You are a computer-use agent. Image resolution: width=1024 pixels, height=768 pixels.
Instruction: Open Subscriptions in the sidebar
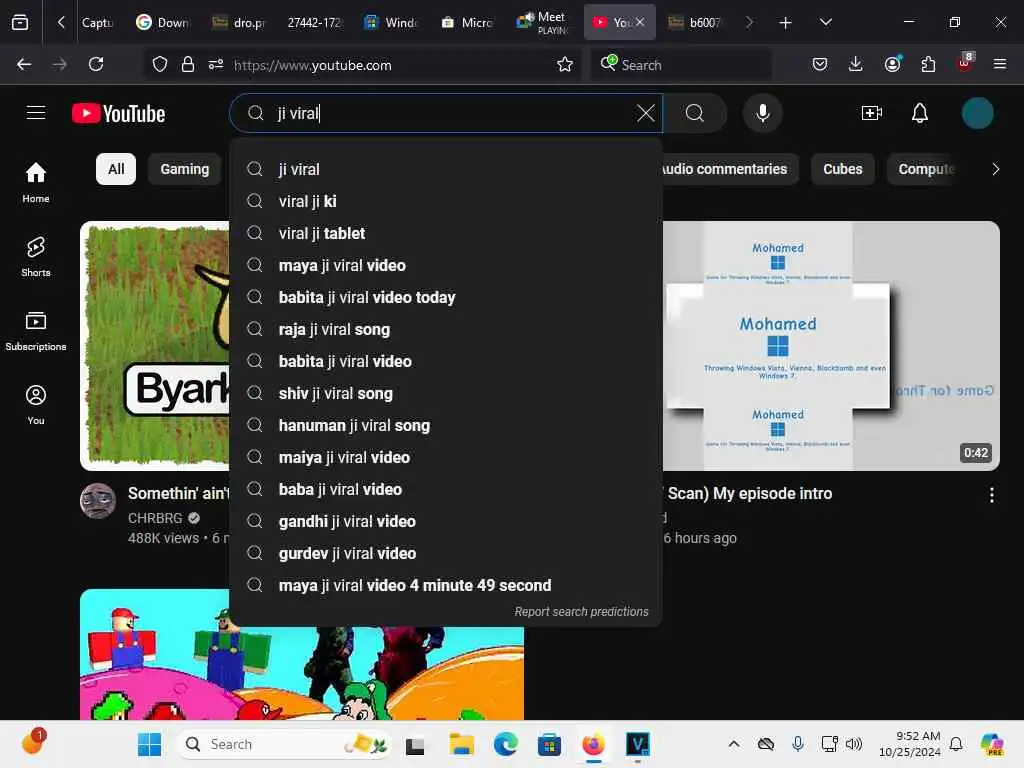[x=36, y=331]
